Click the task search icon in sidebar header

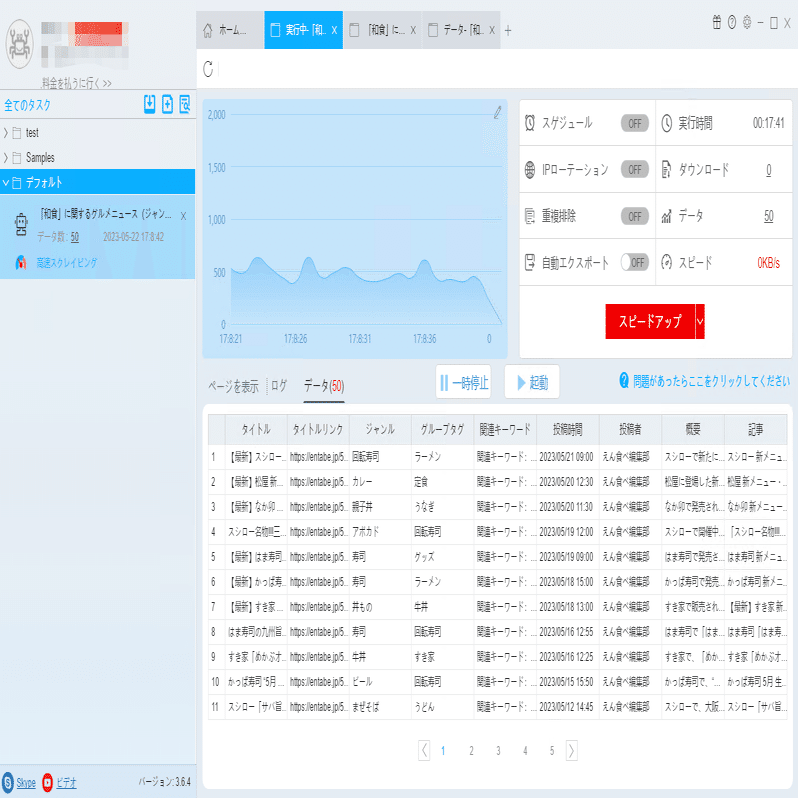point(185,104)
